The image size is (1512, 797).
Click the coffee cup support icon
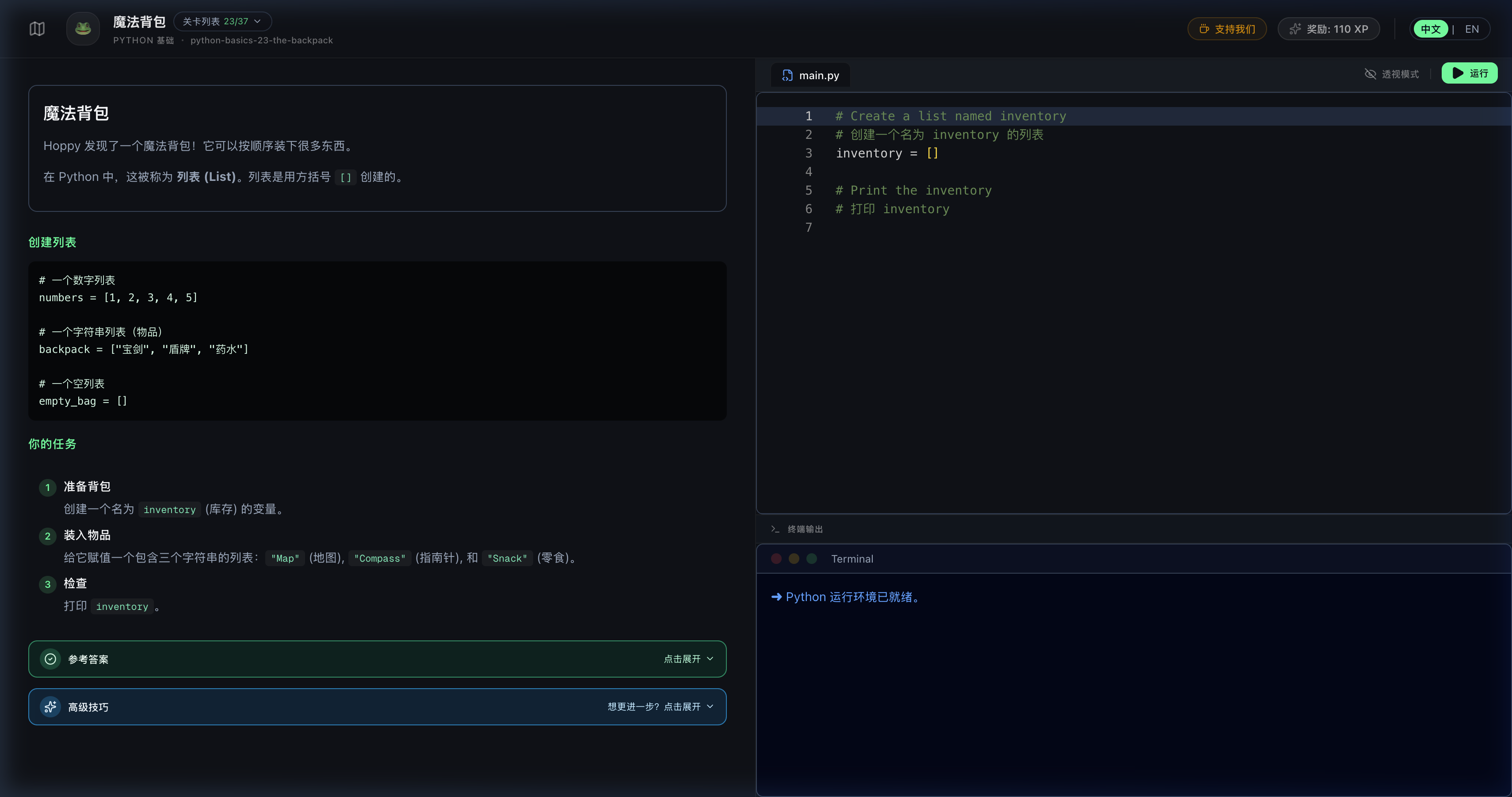[1204, 29]
